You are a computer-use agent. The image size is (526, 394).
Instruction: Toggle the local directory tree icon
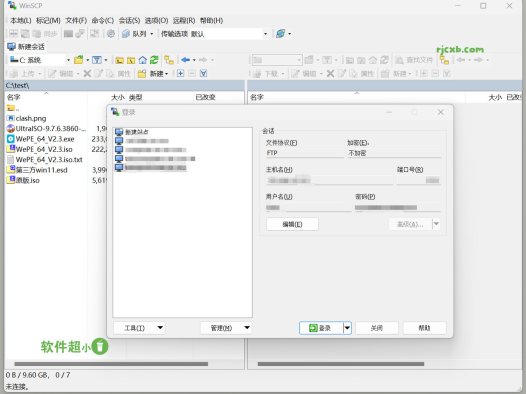(169, 60)
